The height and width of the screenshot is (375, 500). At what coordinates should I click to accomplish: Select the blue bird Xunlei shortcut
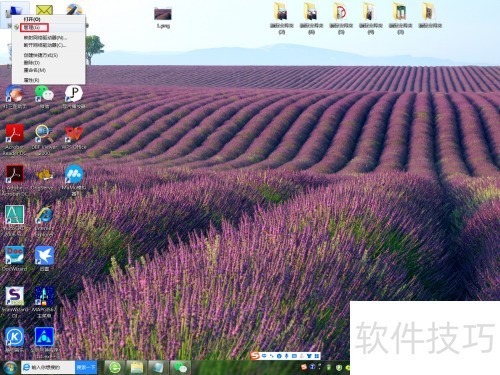pos(44,259)
